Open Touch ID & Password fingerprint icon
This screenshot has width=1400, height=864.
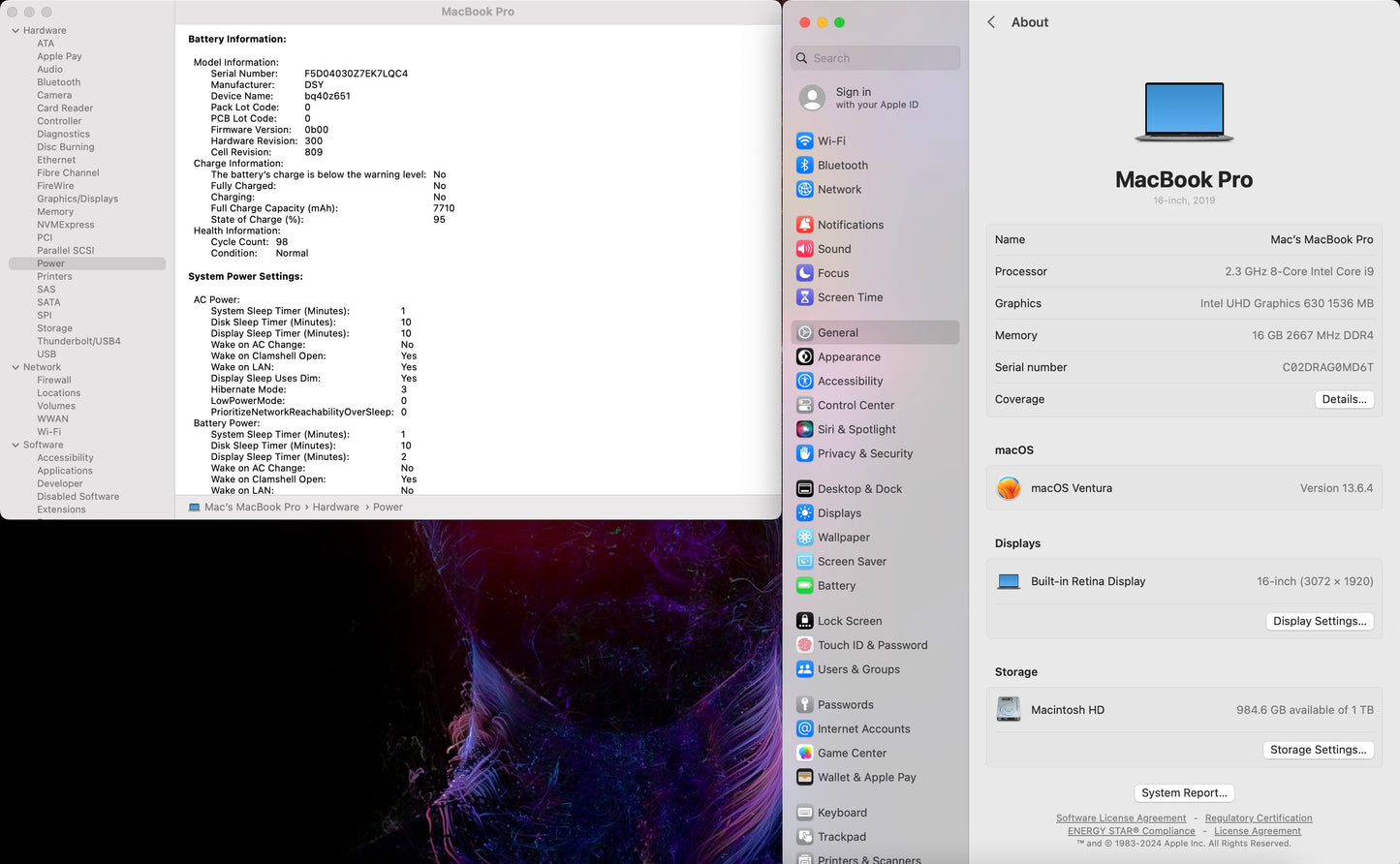coord(804,645)
